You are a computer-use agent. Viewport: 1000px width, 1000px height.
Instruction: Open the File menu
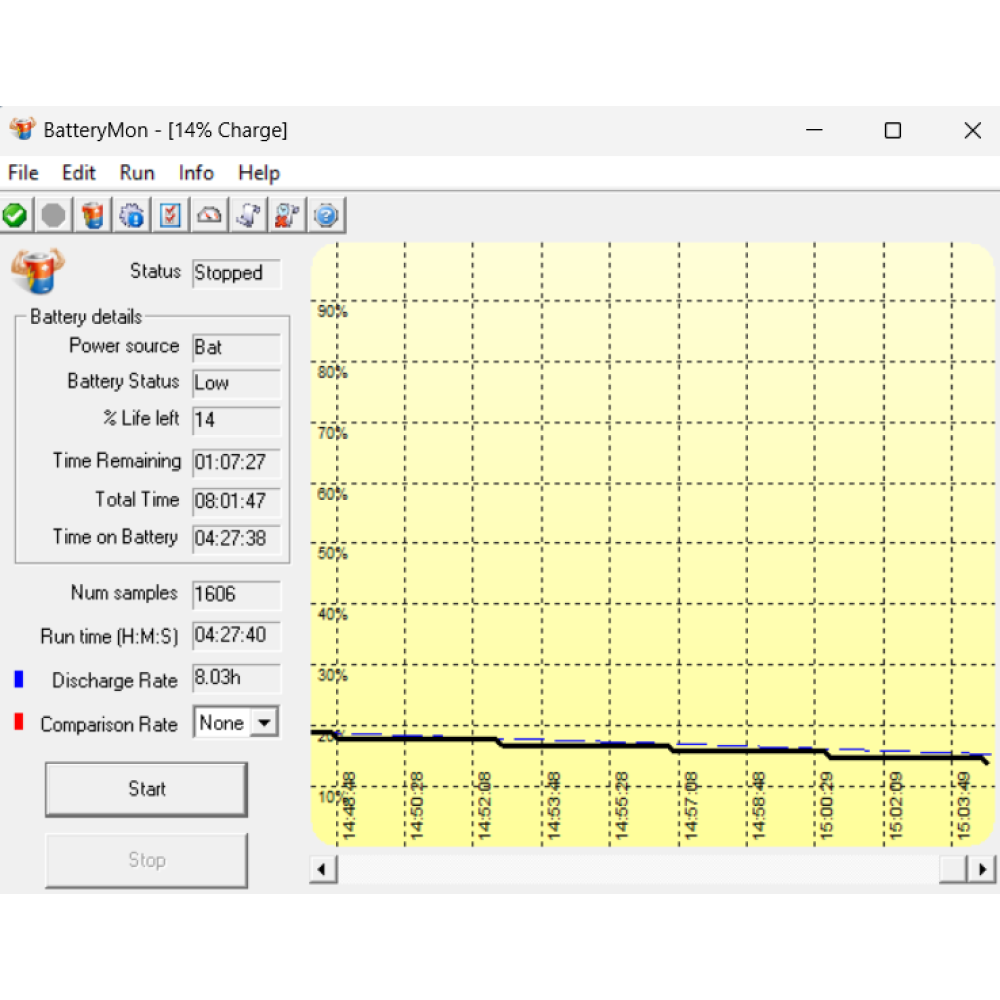23,173
